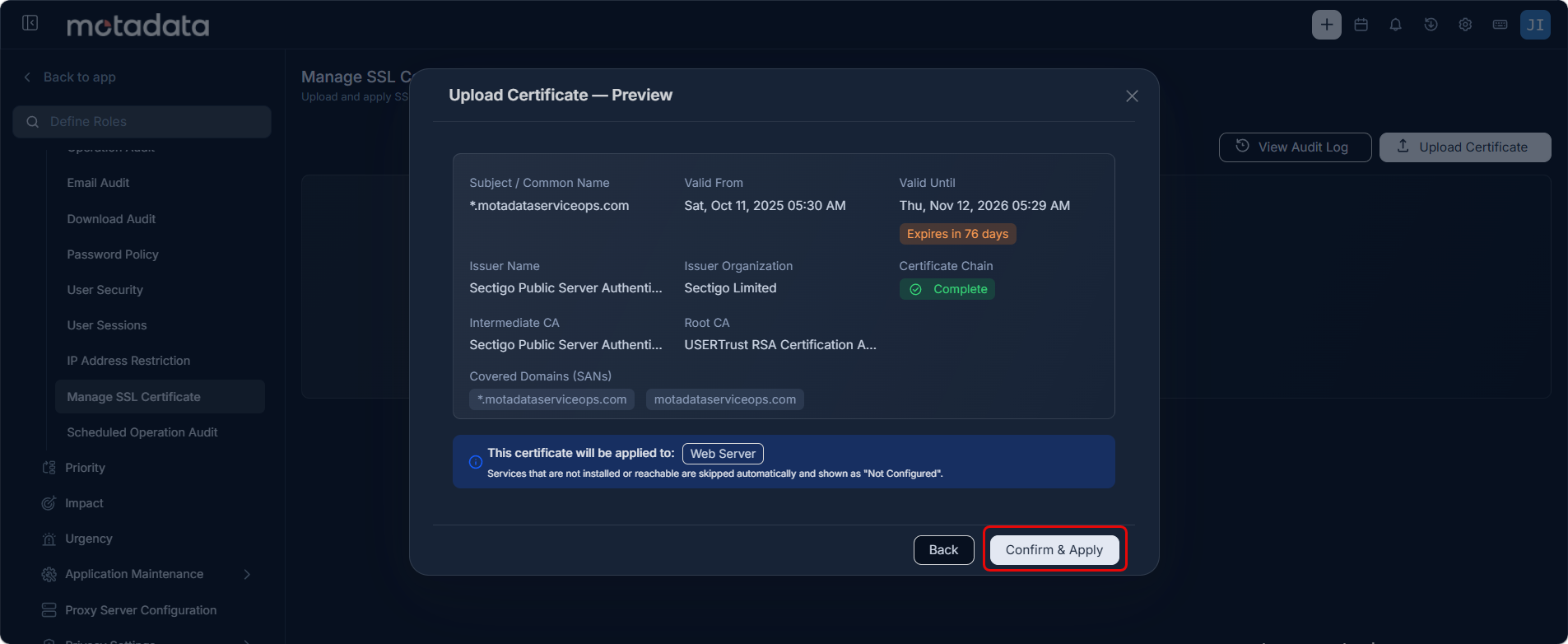Click the motadataserviceops.com SAN chip

tap(725, 399)
